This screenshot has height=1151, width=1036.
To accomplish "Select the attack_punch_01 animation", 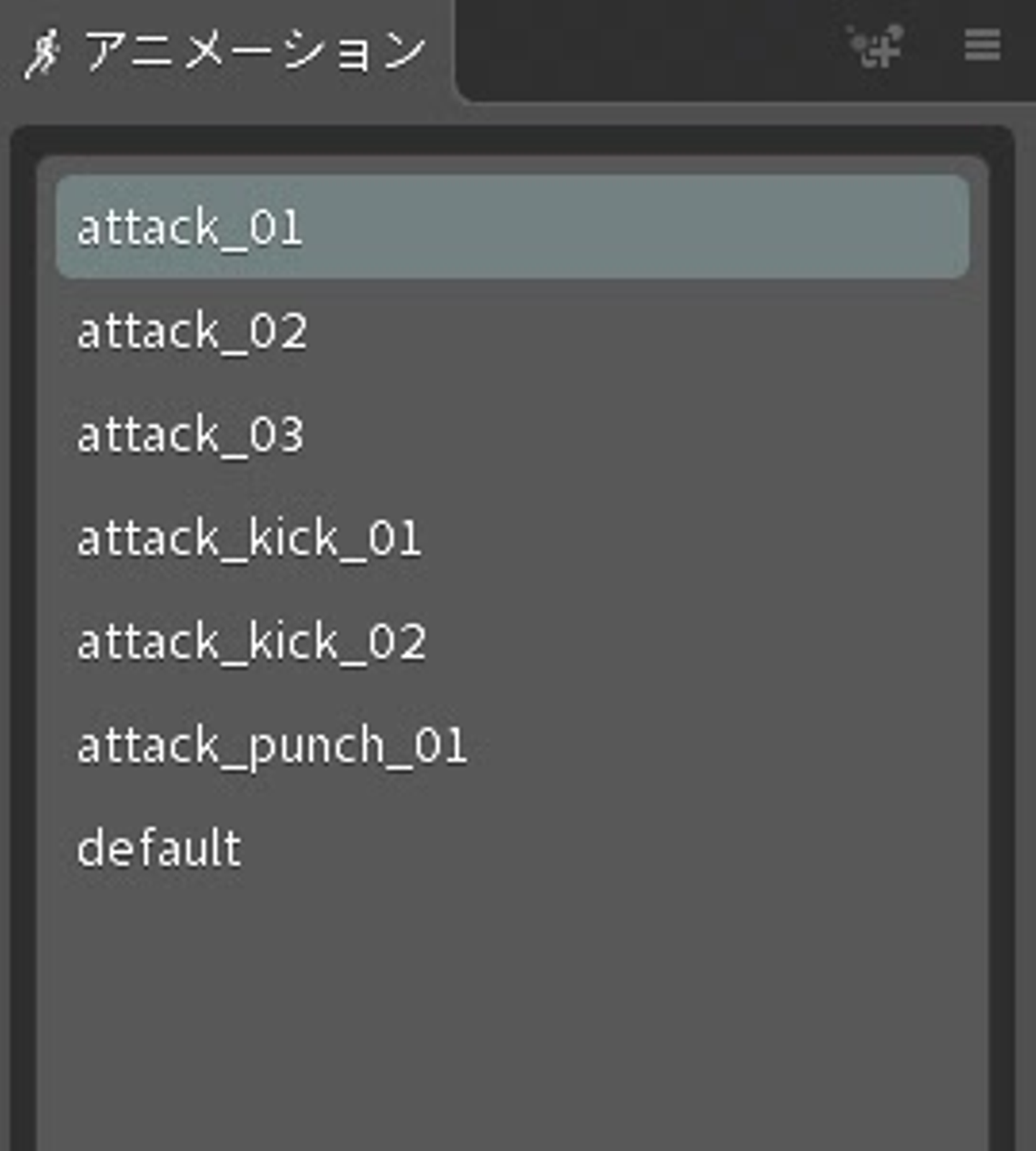I will [272, 746].
